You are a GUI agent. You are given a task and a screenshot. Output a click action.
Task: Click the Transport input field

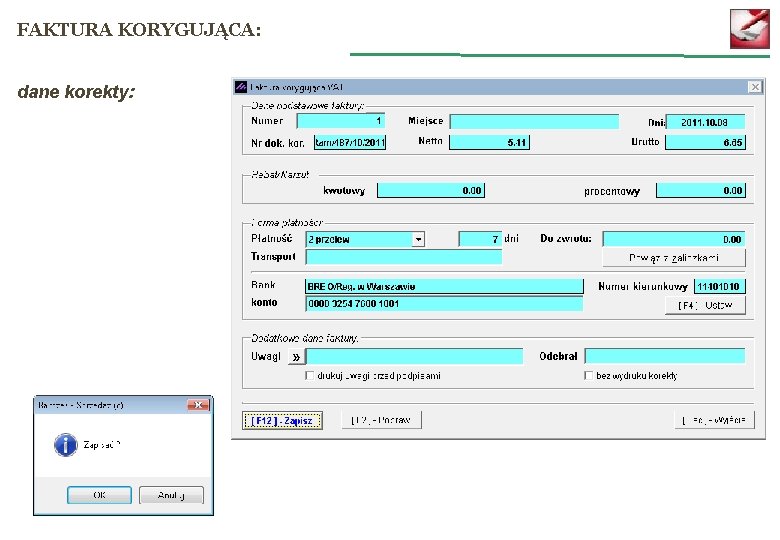click(x=403, y=257)
